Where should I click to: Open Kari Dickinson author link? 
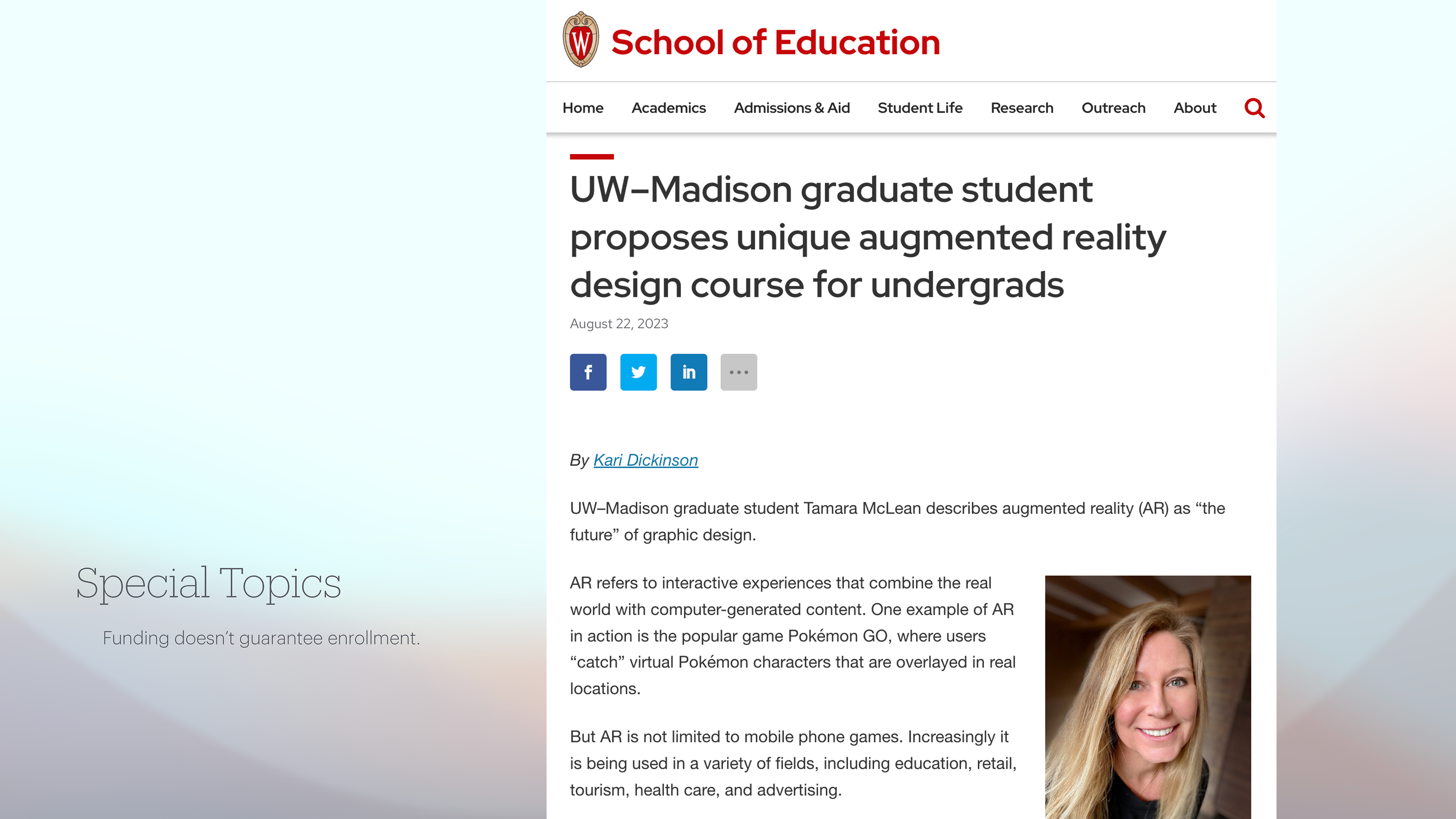point(645,460)
